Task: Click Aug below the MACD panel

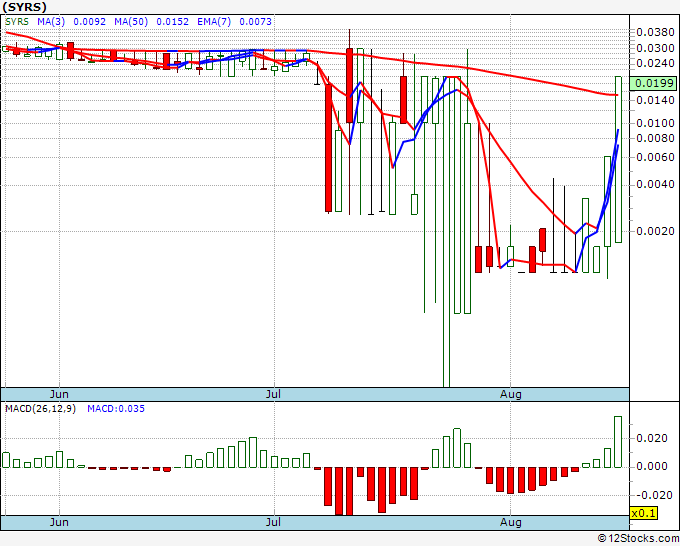Action: (x=510, y=522)
